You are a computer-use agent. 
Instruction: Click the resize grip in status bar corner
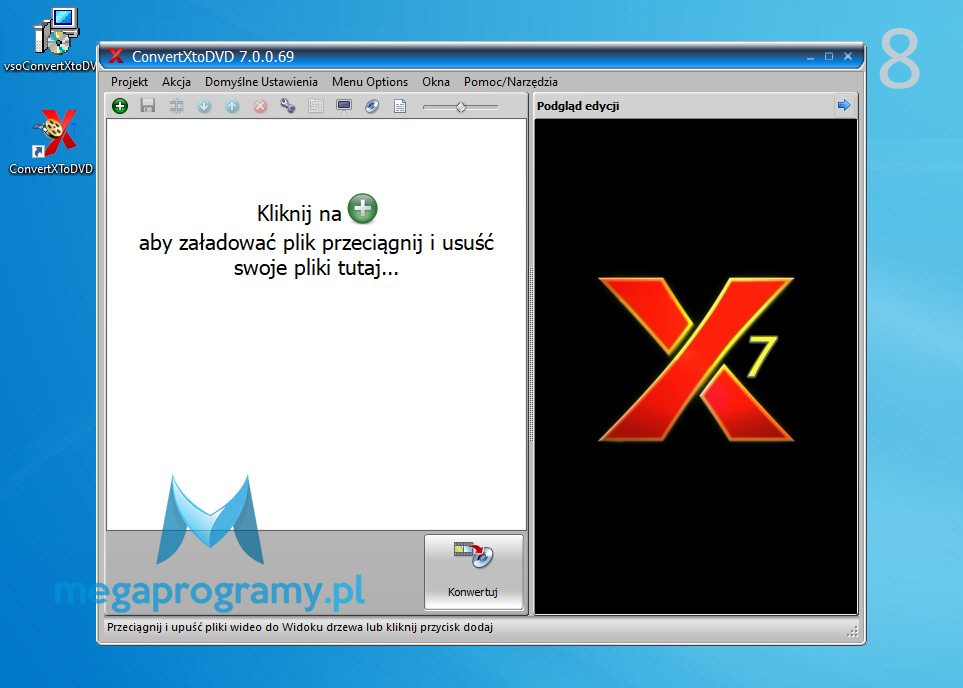[x=852, y=631]
